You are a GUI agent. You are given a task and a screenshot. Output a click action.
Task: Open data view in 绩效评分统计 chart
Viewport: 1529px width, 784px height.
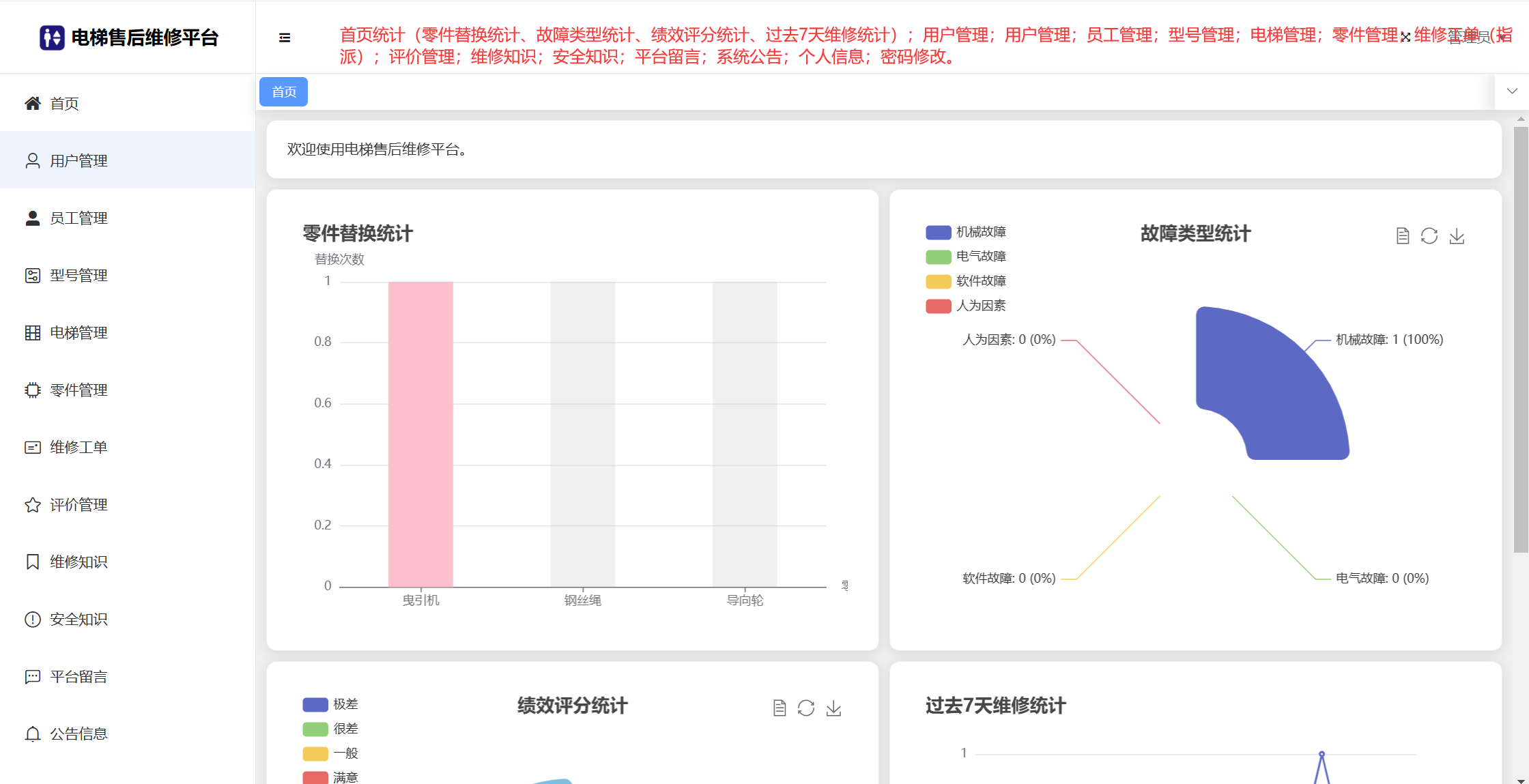pyautogui.click(x=780, y=708)
